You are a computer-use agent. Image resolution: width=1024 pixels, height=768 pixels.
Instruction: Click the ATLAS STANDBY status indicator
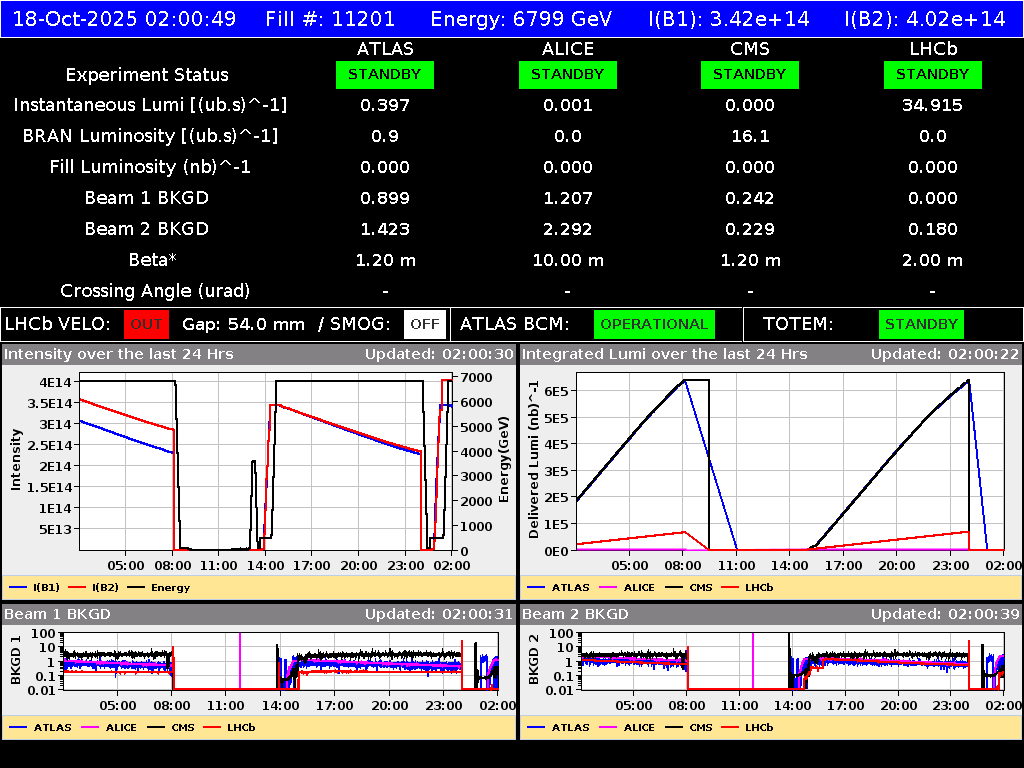point(385,74)
